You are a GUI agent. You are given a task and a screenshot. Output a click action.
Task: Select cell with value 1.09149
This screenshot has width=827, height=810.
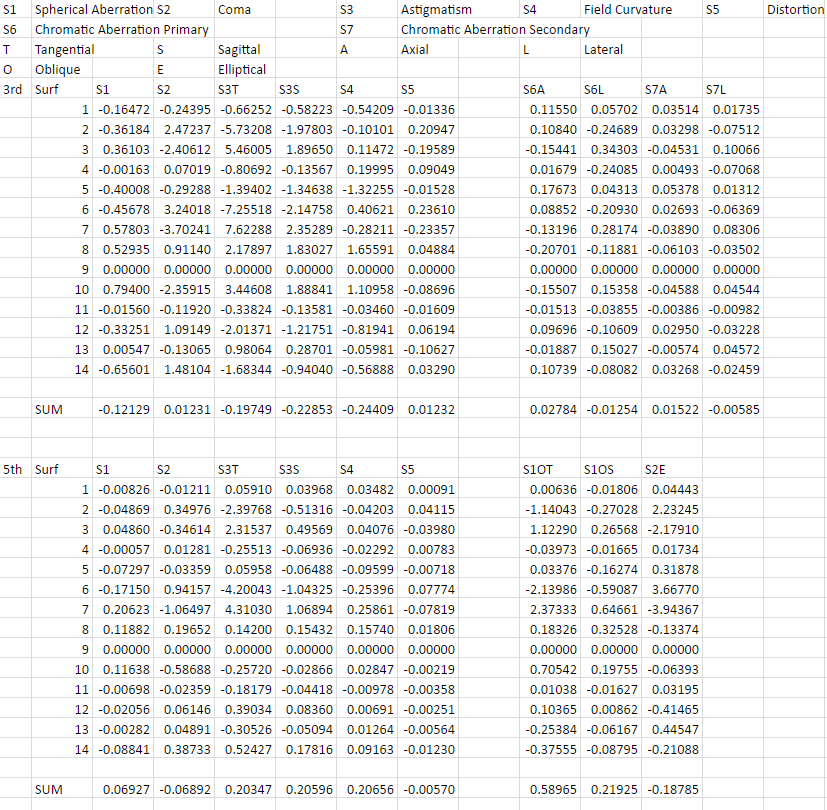point(184,330)
